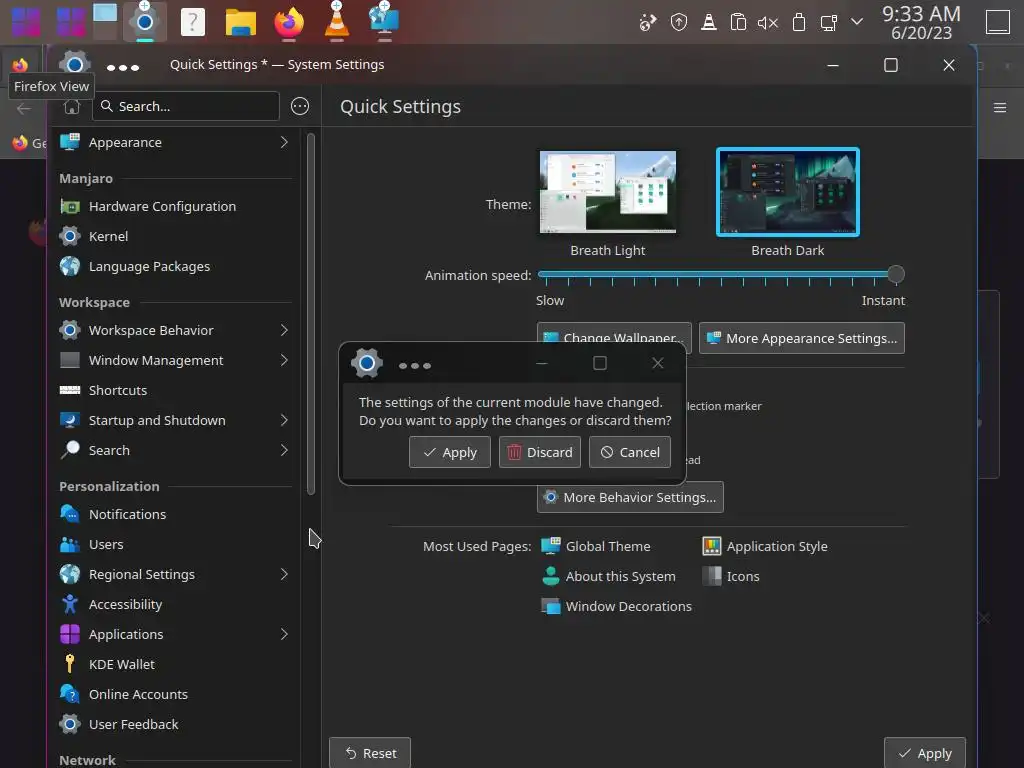Expand the hidden system tray arrow
The image size is (1024, 768).
[x=857, y=22]
